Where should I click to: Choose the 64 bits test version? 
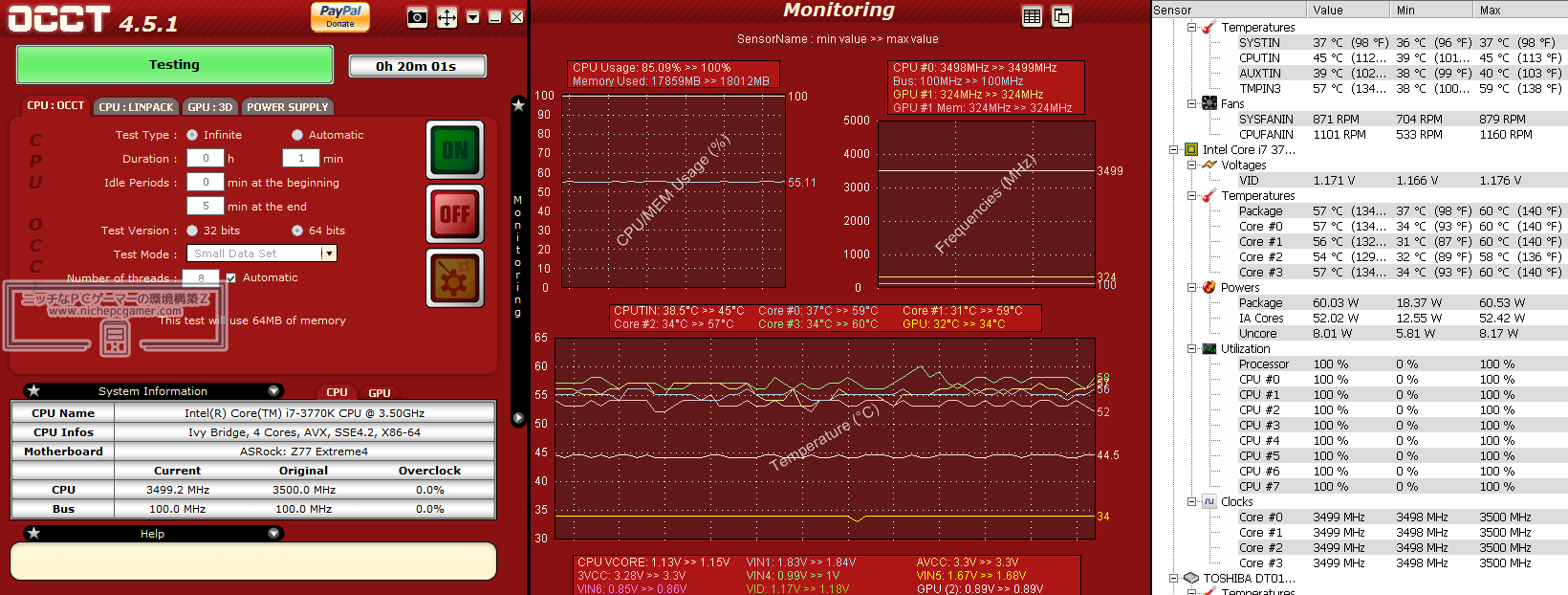click(x=297, y=231)
